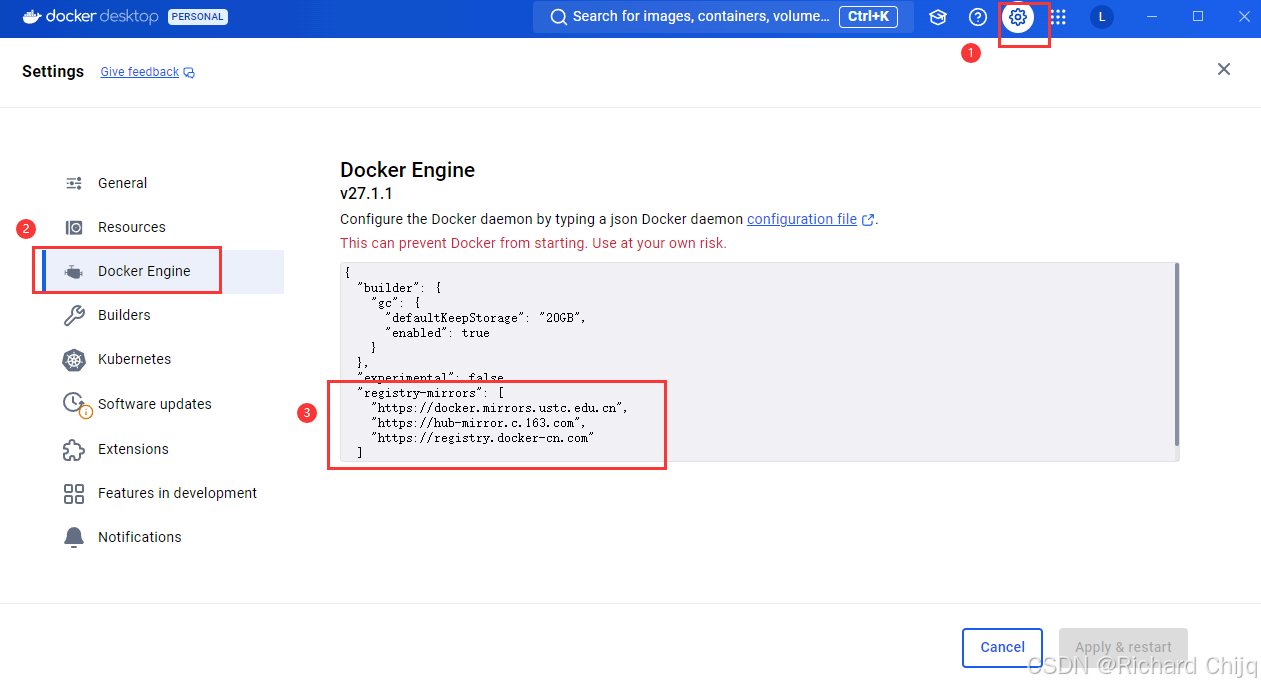The width and height of the screenshot is (1261, 687).
Task: Click the search images and containers field
Action: tap(722, 17)
